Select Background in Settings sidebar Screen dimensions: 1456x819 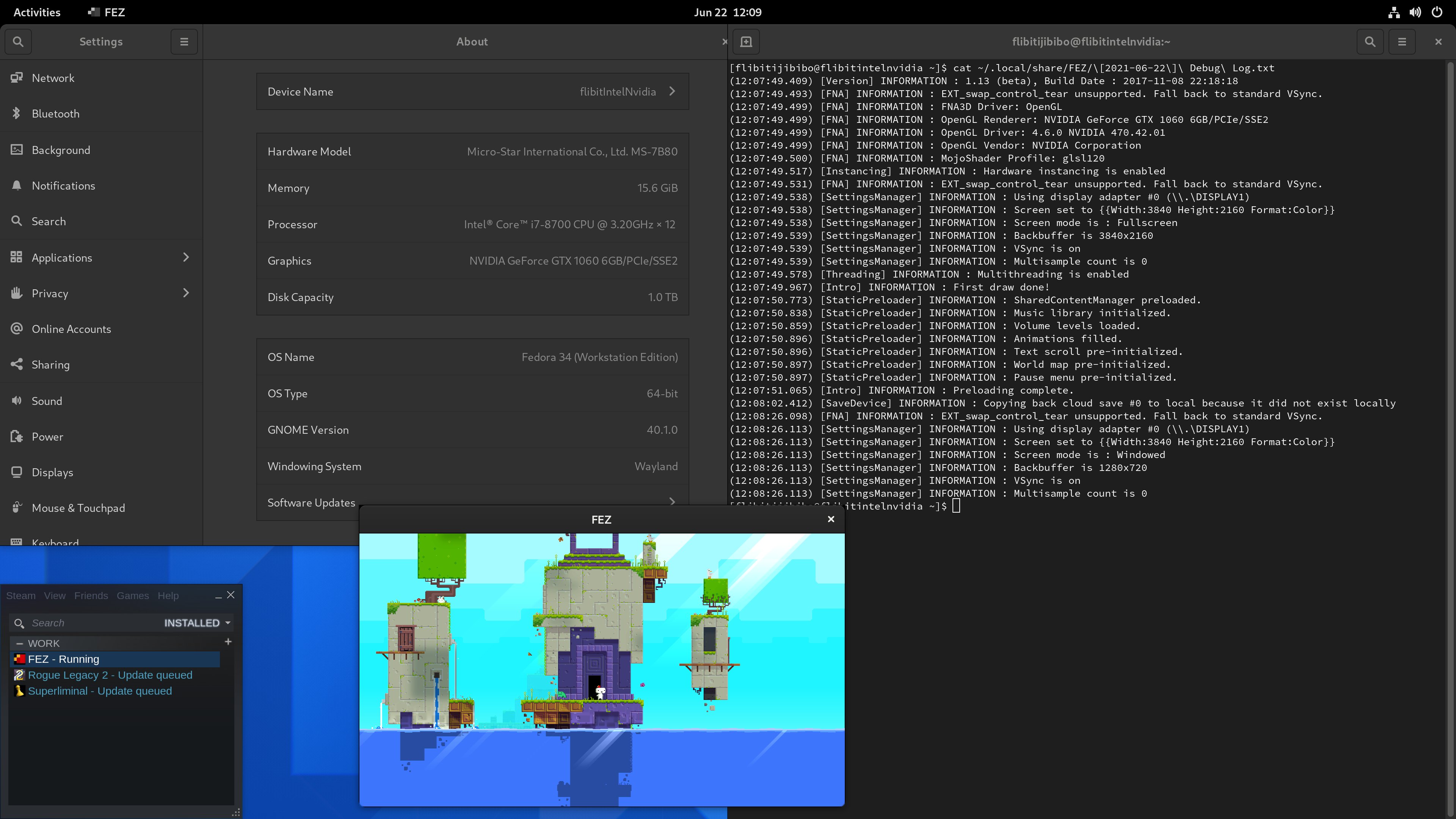(x=101, y=150)
